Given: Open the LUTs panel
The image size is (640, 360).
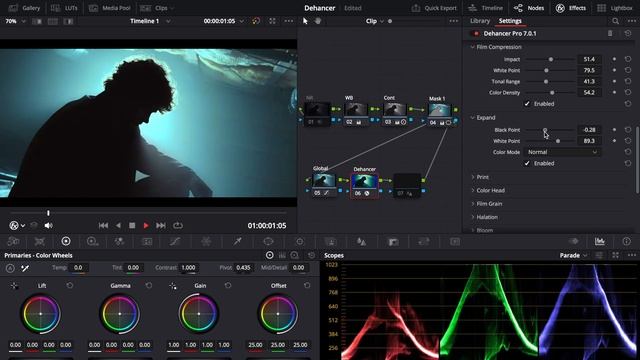Looking at the screenshot, I should coord(64,8).
